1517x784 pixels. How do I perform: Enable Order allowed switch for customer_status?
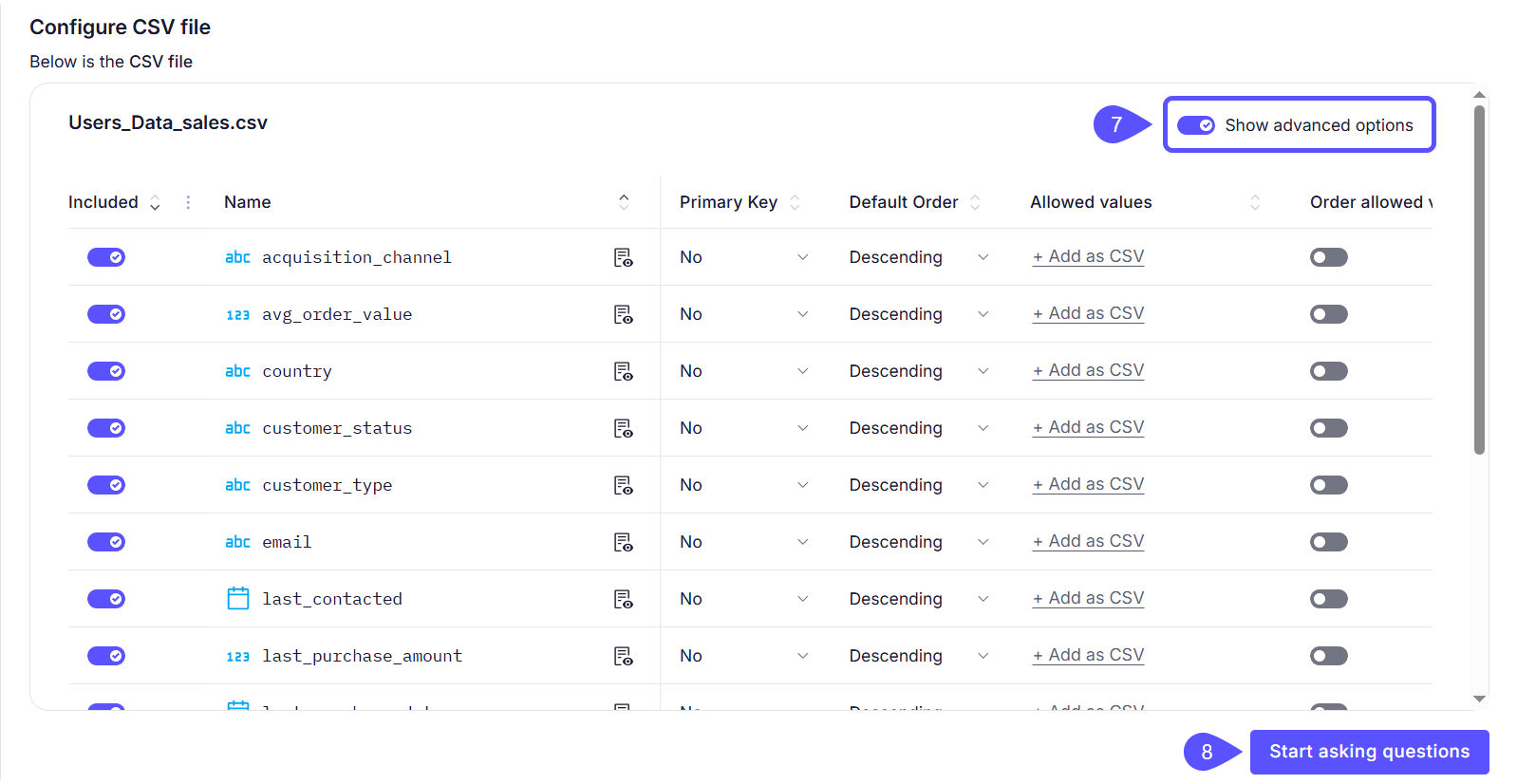(1329, 428)
